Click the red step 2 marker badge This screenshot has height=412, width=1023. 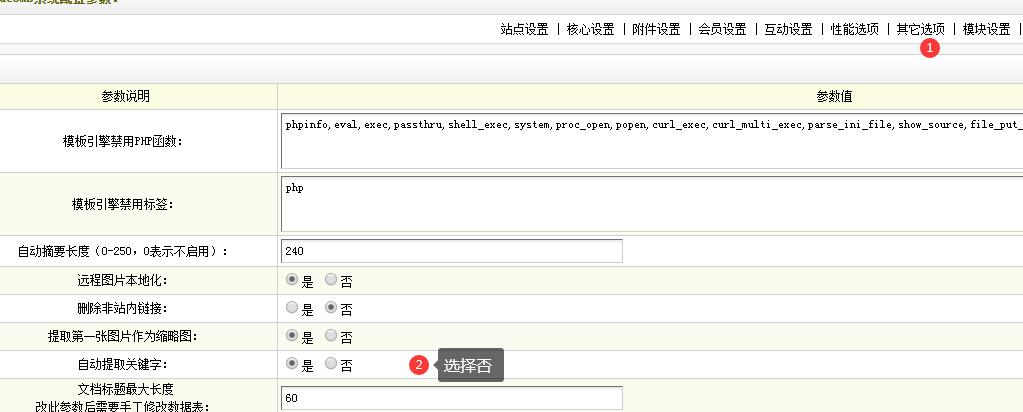420,365
